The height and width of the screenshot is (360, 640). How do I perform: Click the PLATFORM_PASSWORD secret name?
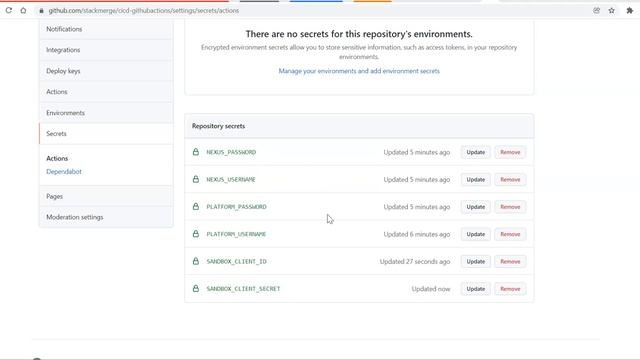point(236,207)
